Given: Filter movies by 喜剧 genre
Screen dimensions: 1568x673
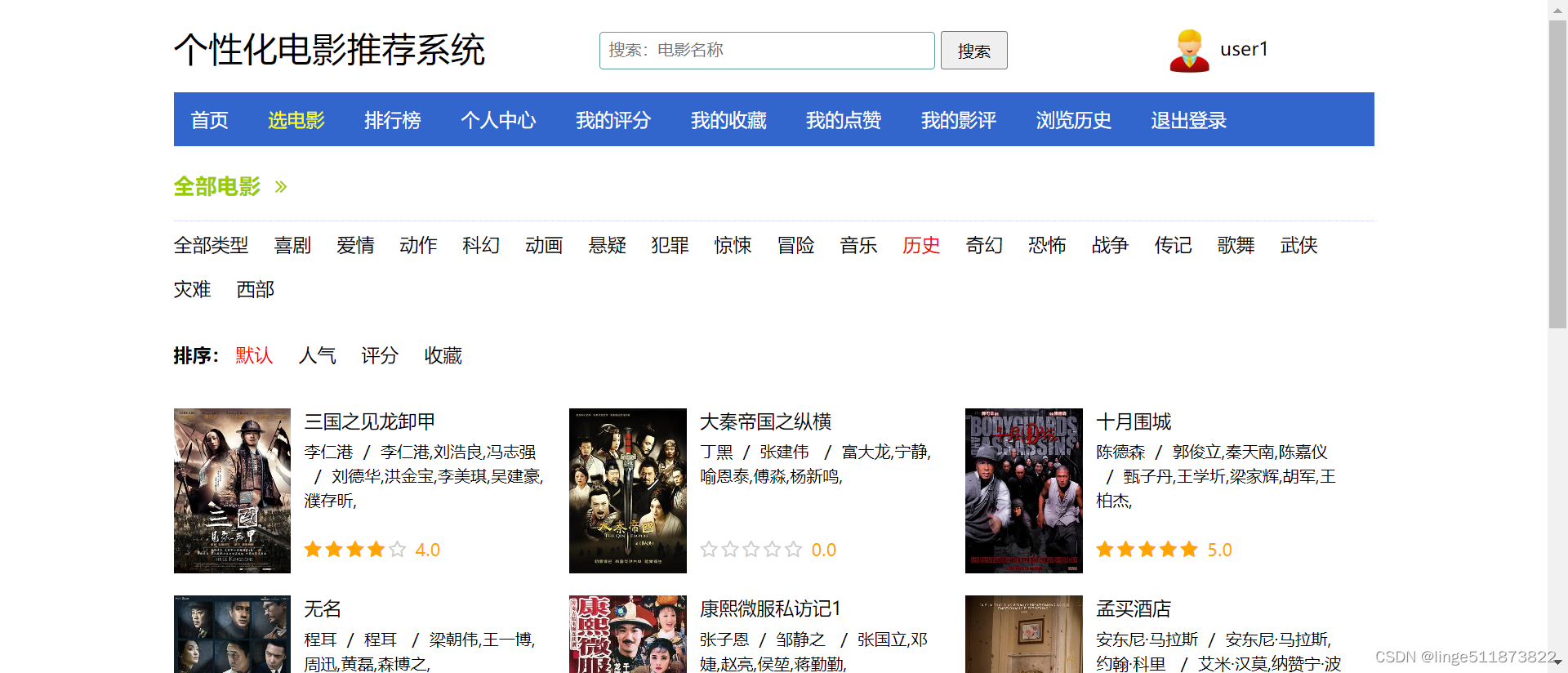Looking at the screenshot, I should coord(293,245).
